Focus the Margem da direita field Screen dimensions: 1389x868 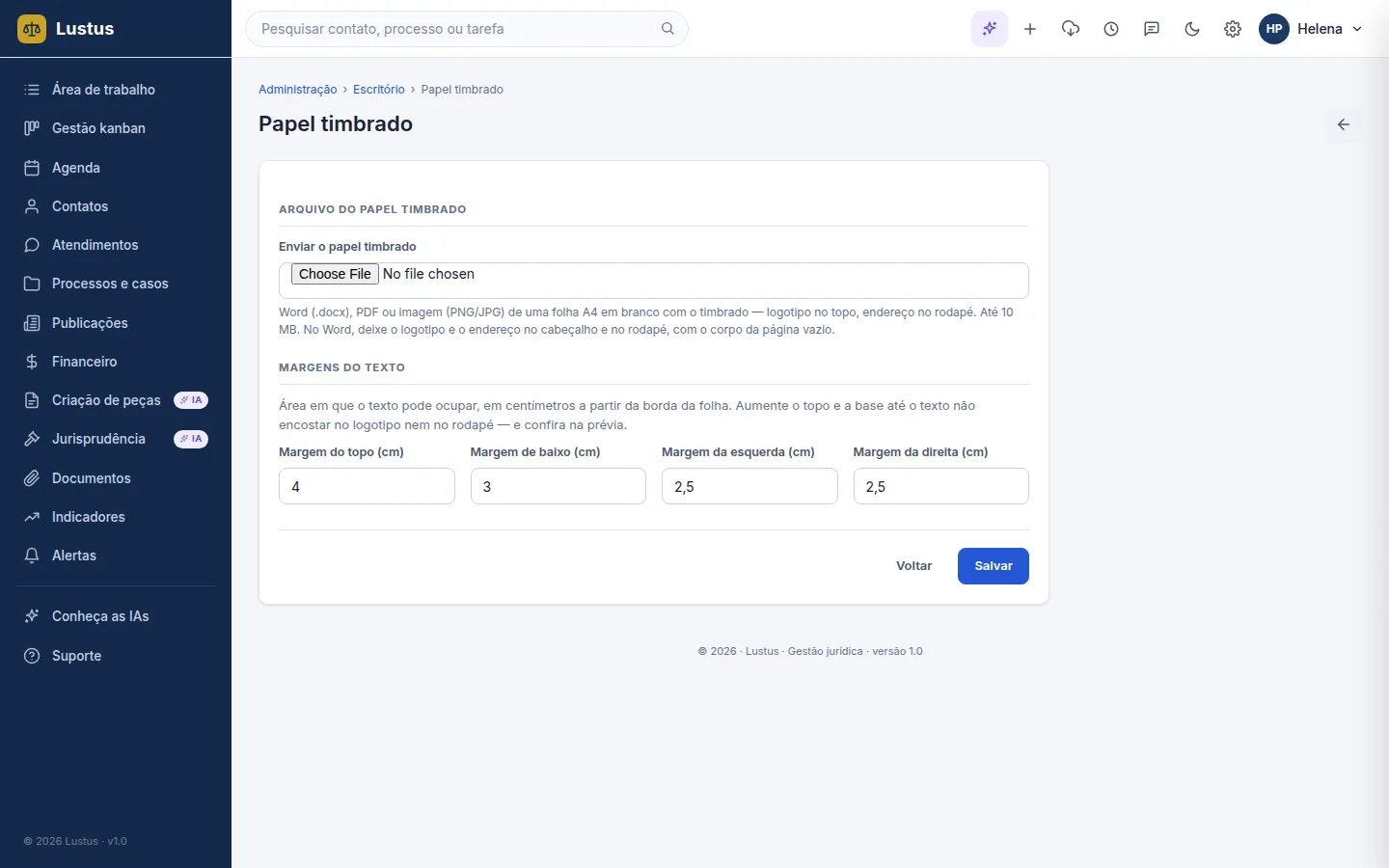(941, 486)
